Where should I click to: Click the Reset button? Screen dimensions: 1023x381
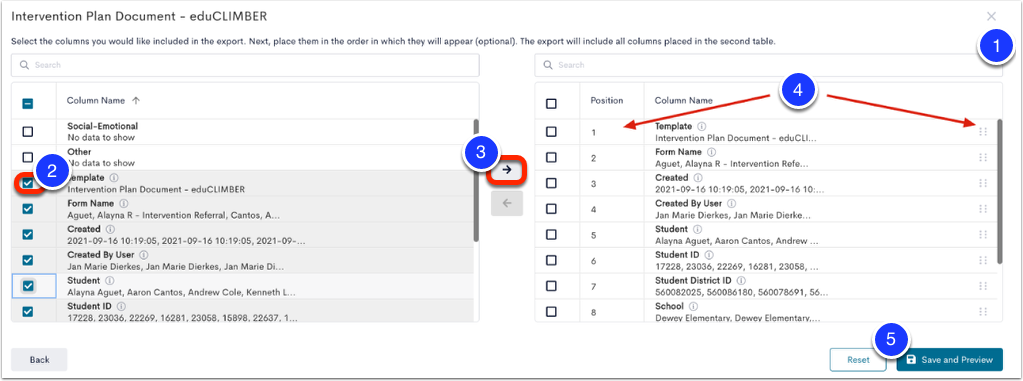[x=858, y=359]
